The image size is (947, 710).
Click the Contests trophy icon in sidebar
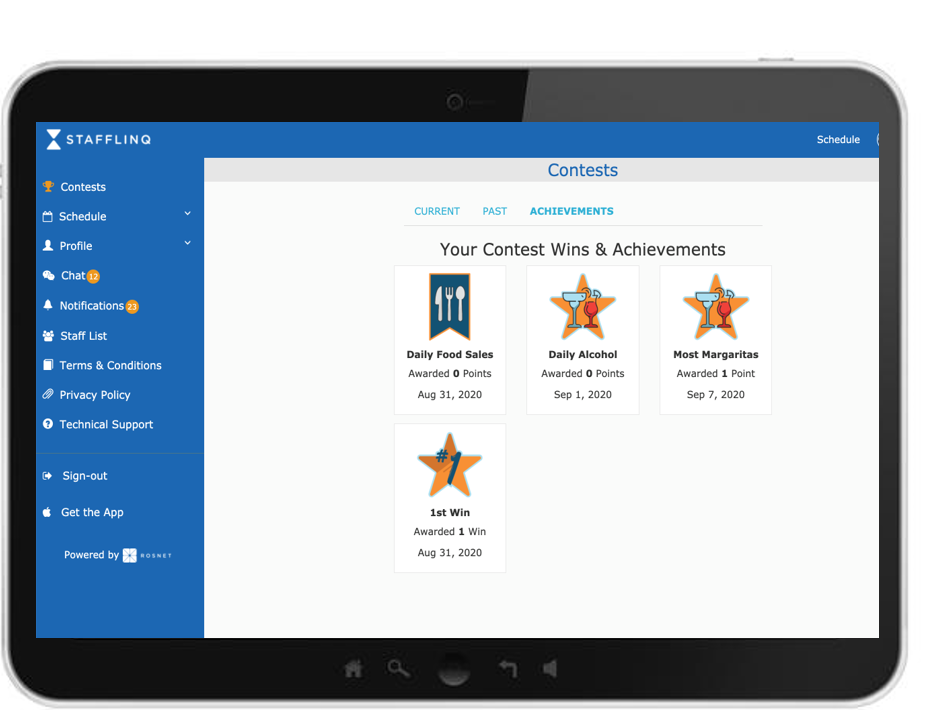pos(48,187)
